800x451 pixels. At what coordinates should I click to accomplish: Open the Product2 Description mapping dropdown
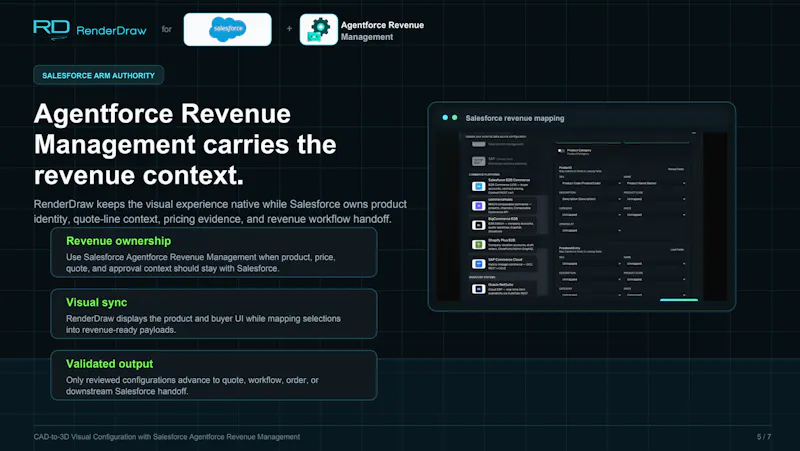[591, 199]
